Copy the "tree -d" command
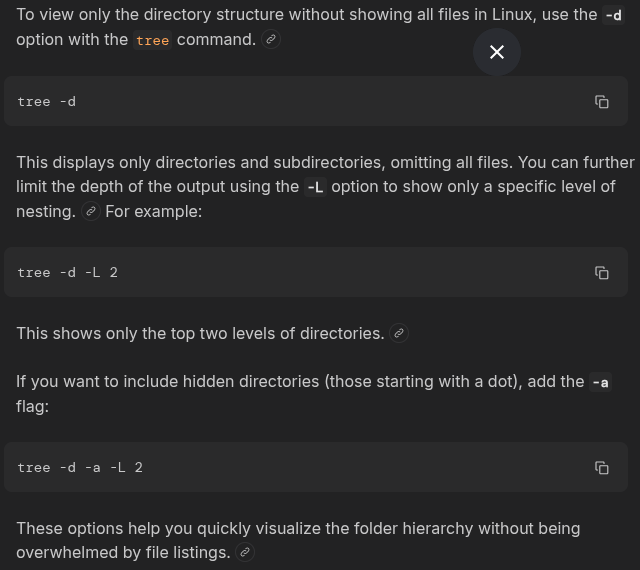Screen dimensions: 640x570 602,102
